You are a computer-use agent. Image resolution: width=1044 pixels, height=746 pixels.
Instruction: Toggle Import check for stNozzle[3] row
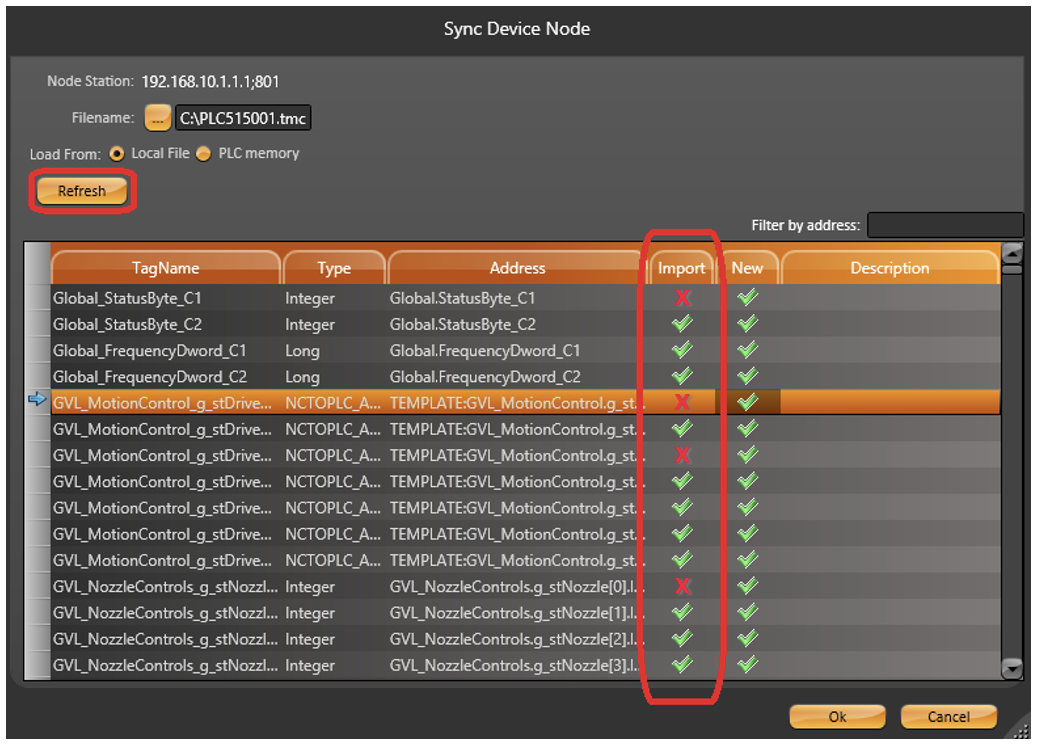(682, 665)
